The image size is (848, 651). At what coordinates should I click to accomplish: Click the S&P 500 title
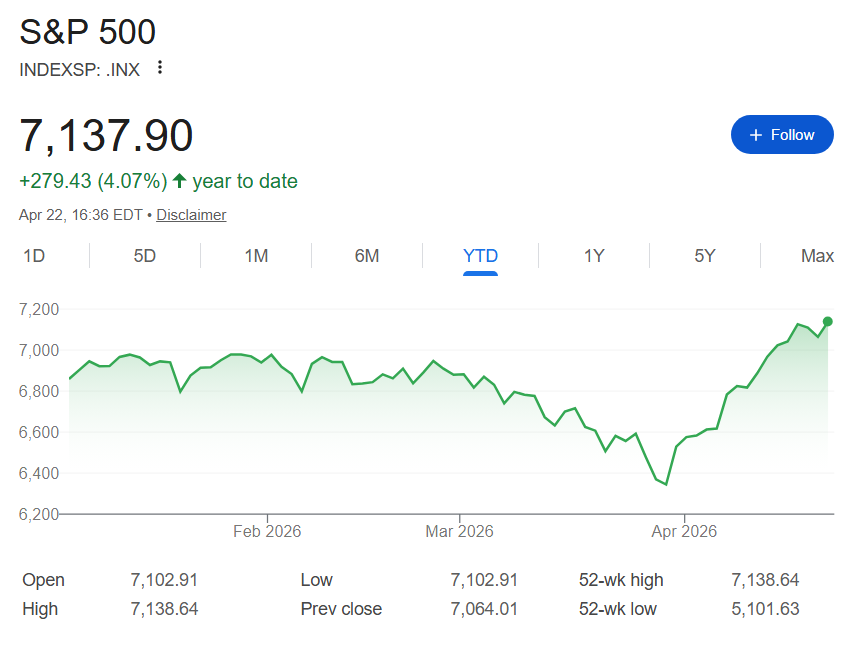87,32
